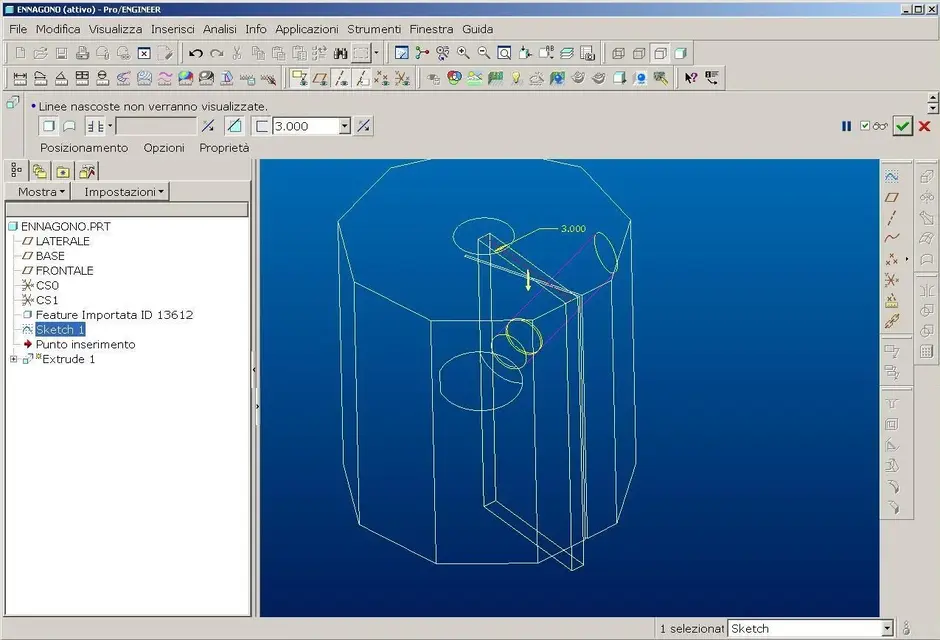Click datum plane tool in right toolbar

(x=891, y=197)
